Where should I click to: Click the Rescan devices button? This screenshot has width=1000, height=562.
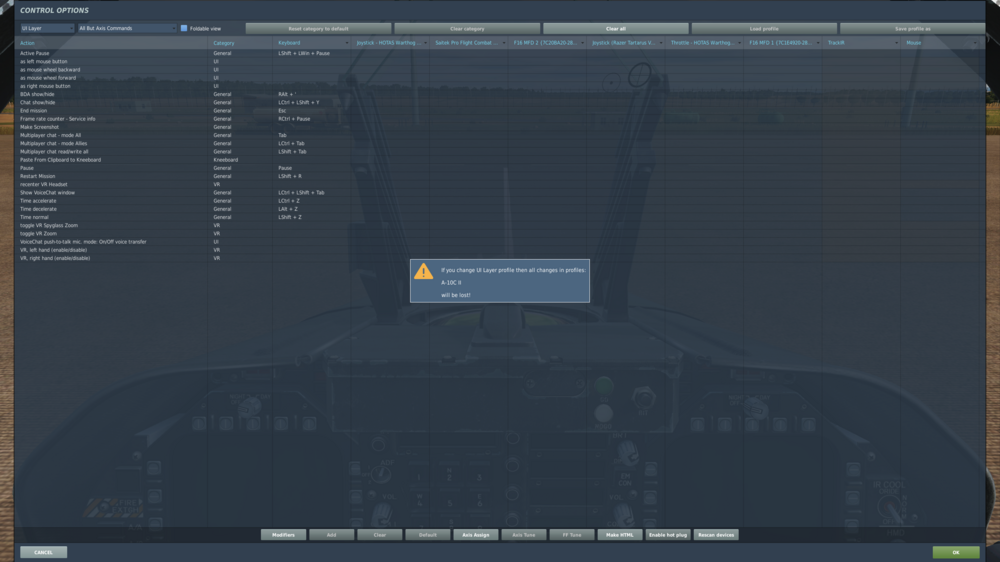(x=716, y=535)
